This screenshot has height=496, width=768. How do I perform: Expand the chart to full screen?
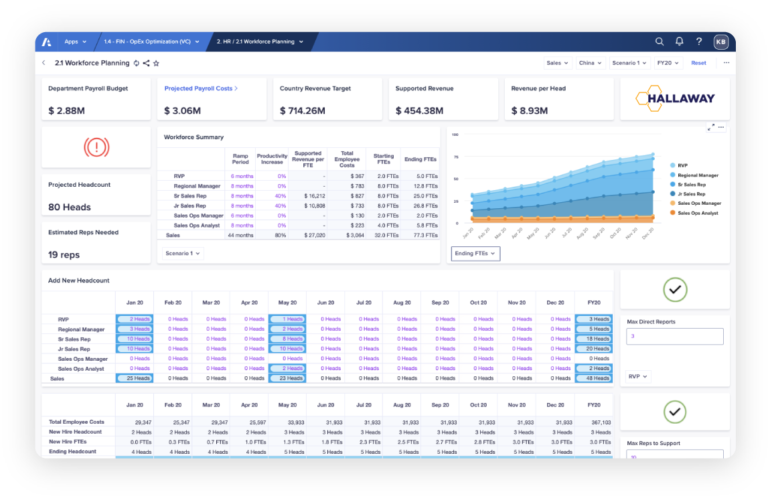(x=711, y=127)
